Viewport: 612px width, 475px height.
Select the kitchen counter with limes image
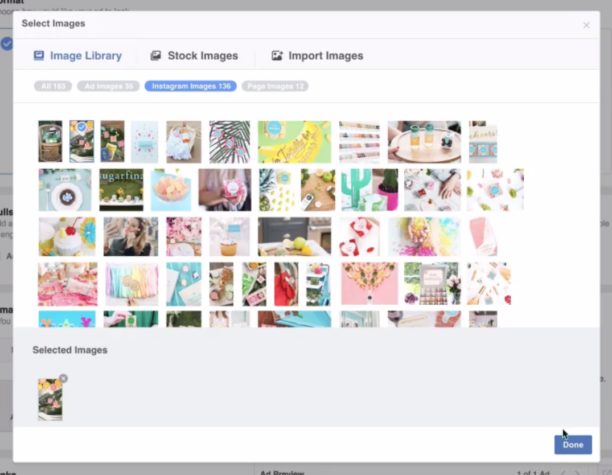[x=294, y=237]
